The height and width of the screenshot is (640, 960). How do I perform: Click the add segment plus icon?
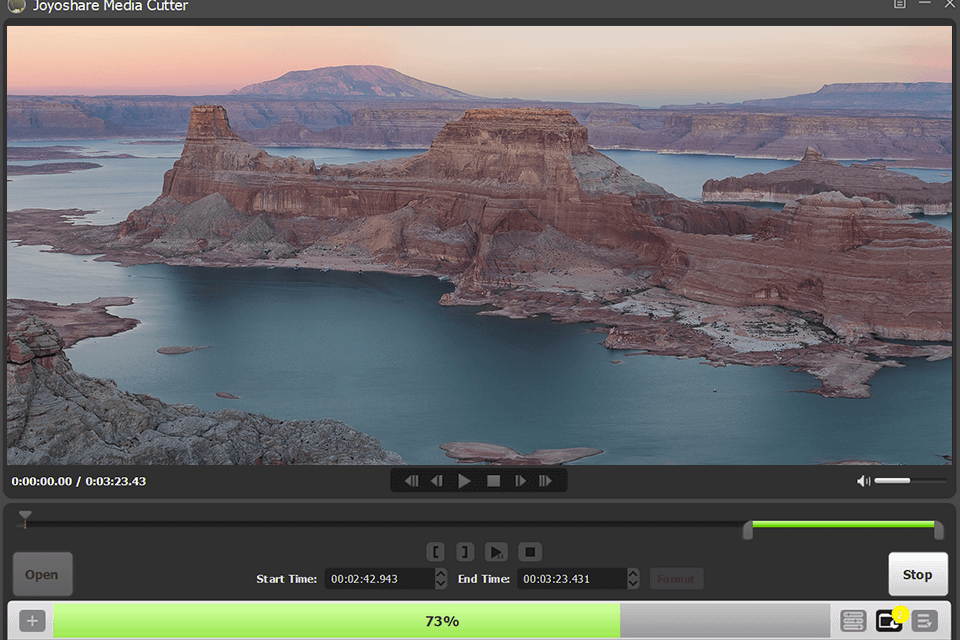[32, 620]
